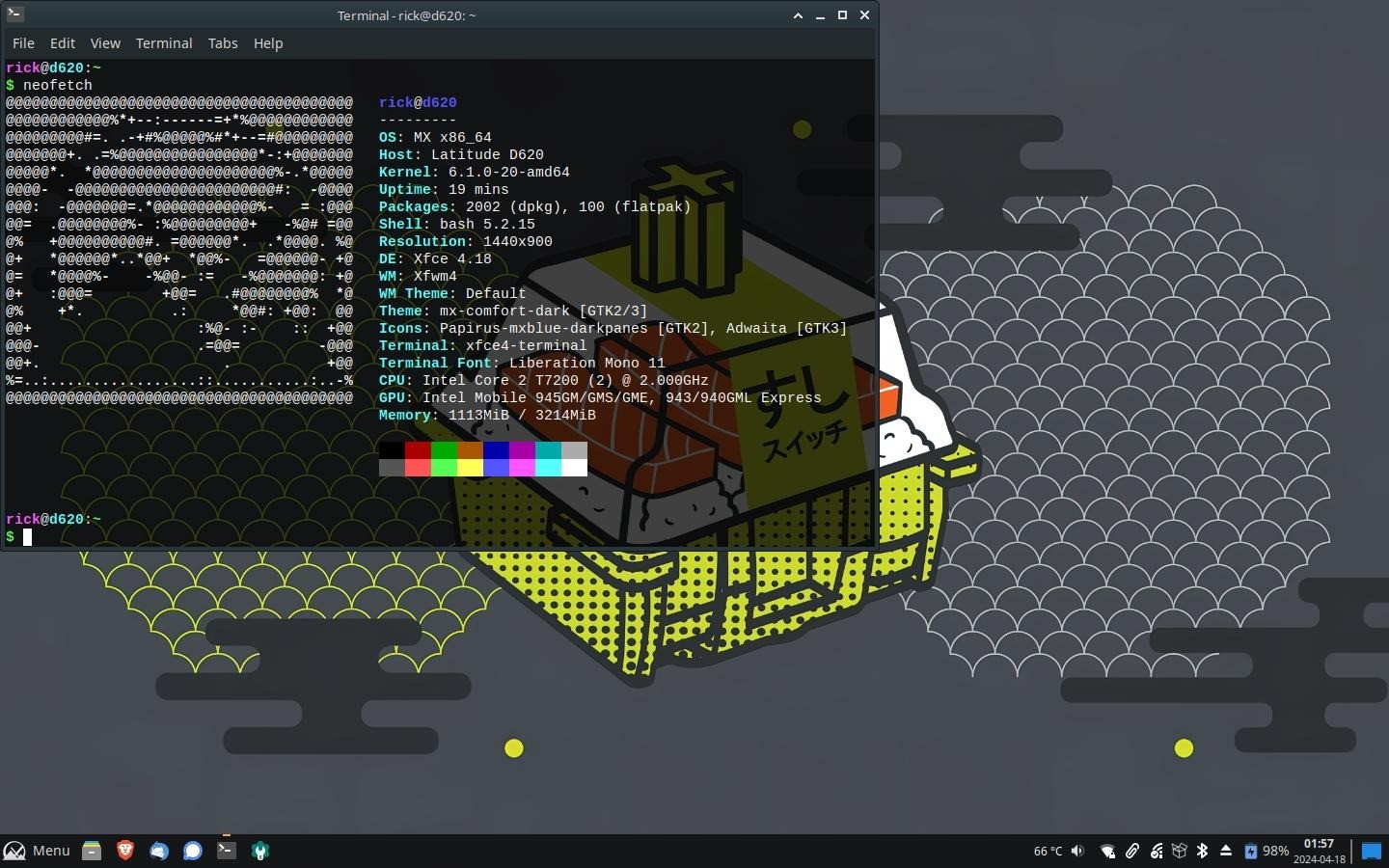
Task: Open the clock showing 01:57
Action: [x=1319, y=844]
